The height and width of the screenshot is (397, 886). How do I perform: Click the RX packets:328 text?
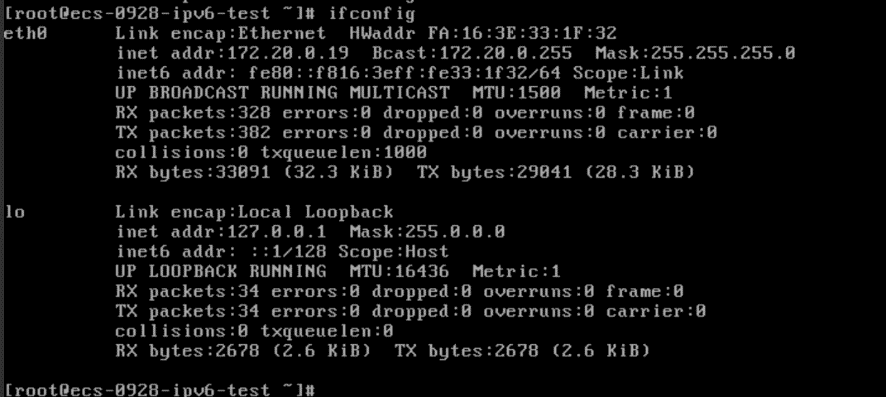click(193, 114)
